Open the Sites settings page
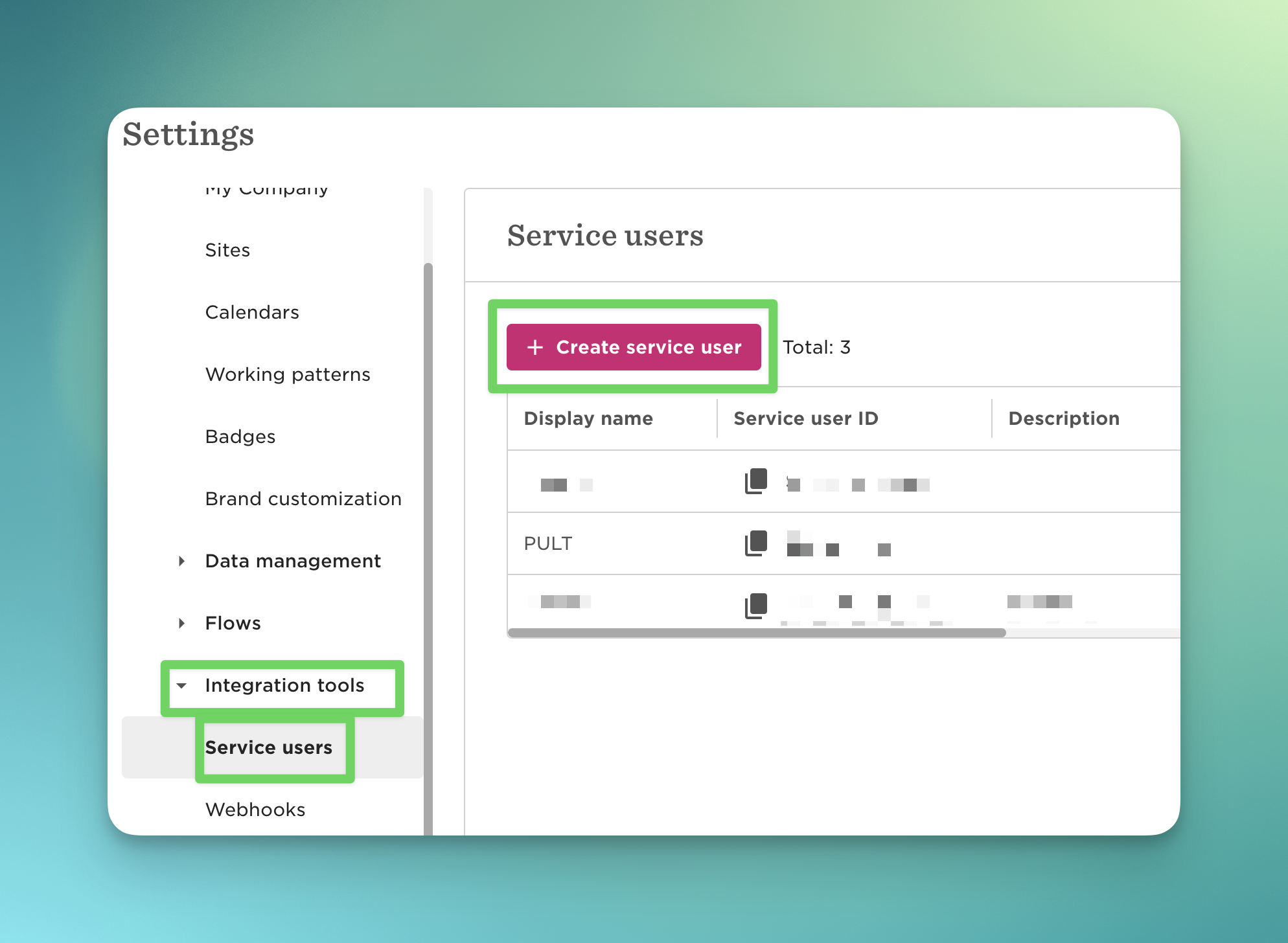Image resolution: width=1288 pixels, height=943 pixels. [x=227, y=250]
